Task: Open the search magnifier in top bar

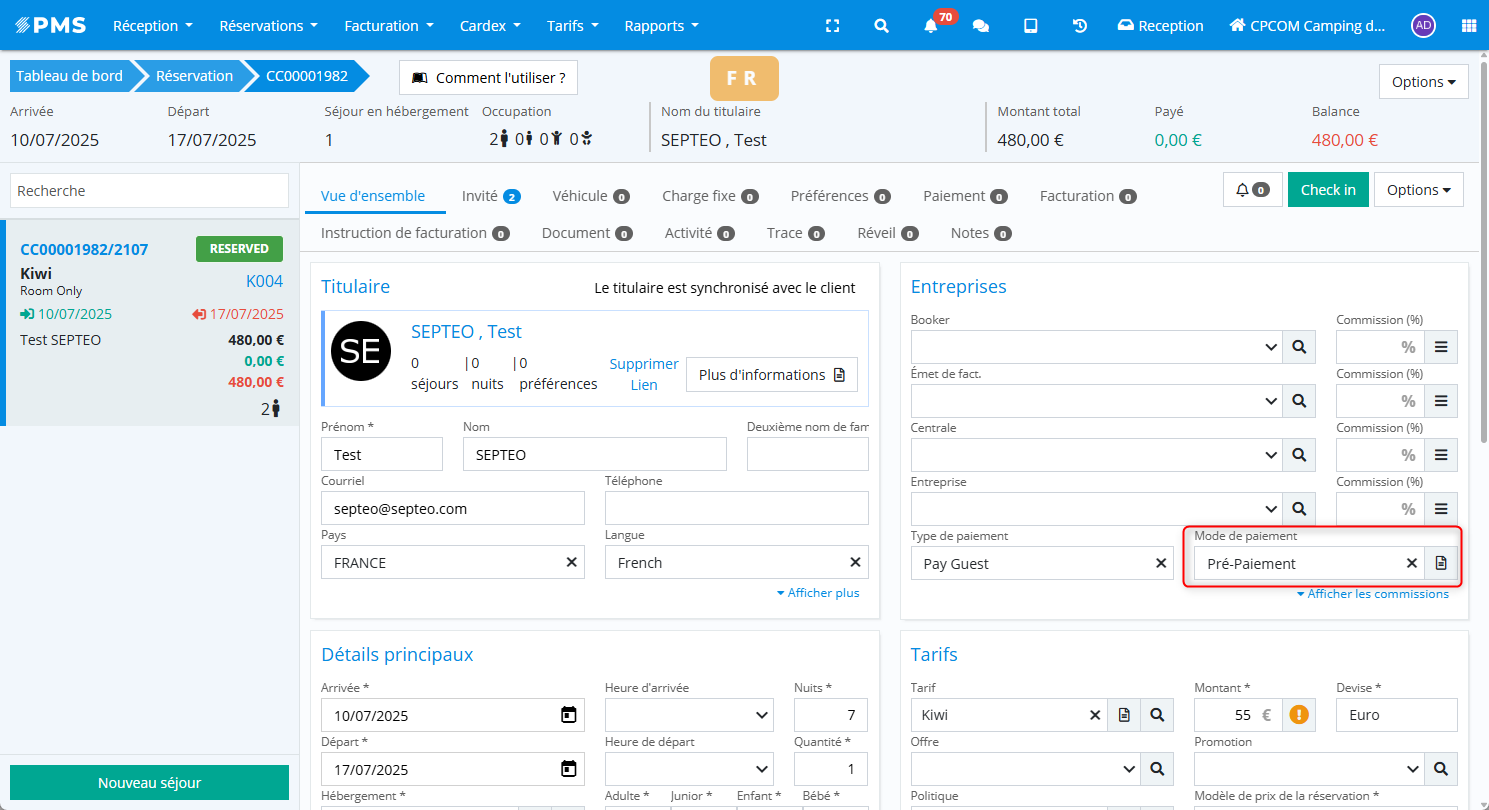Action: click(x=881, y=26)
